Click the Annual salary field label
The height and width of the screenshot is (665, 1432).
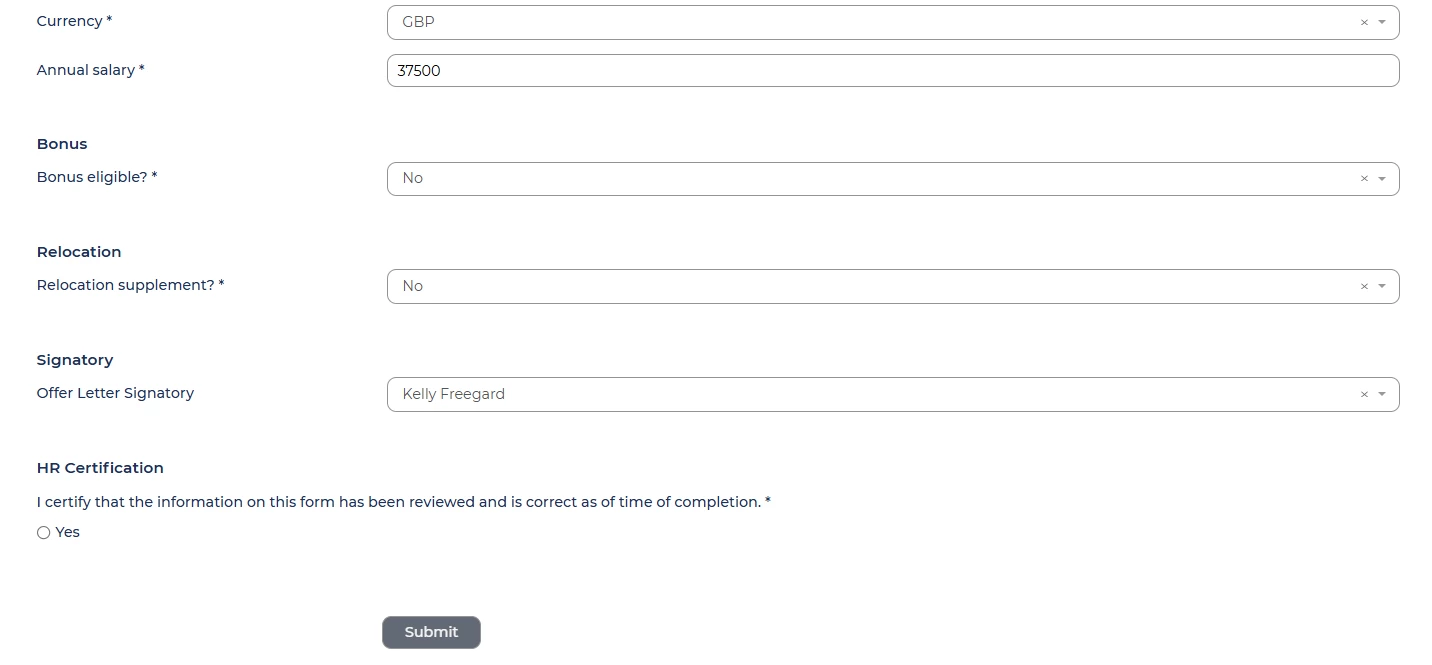pos(90,70)
